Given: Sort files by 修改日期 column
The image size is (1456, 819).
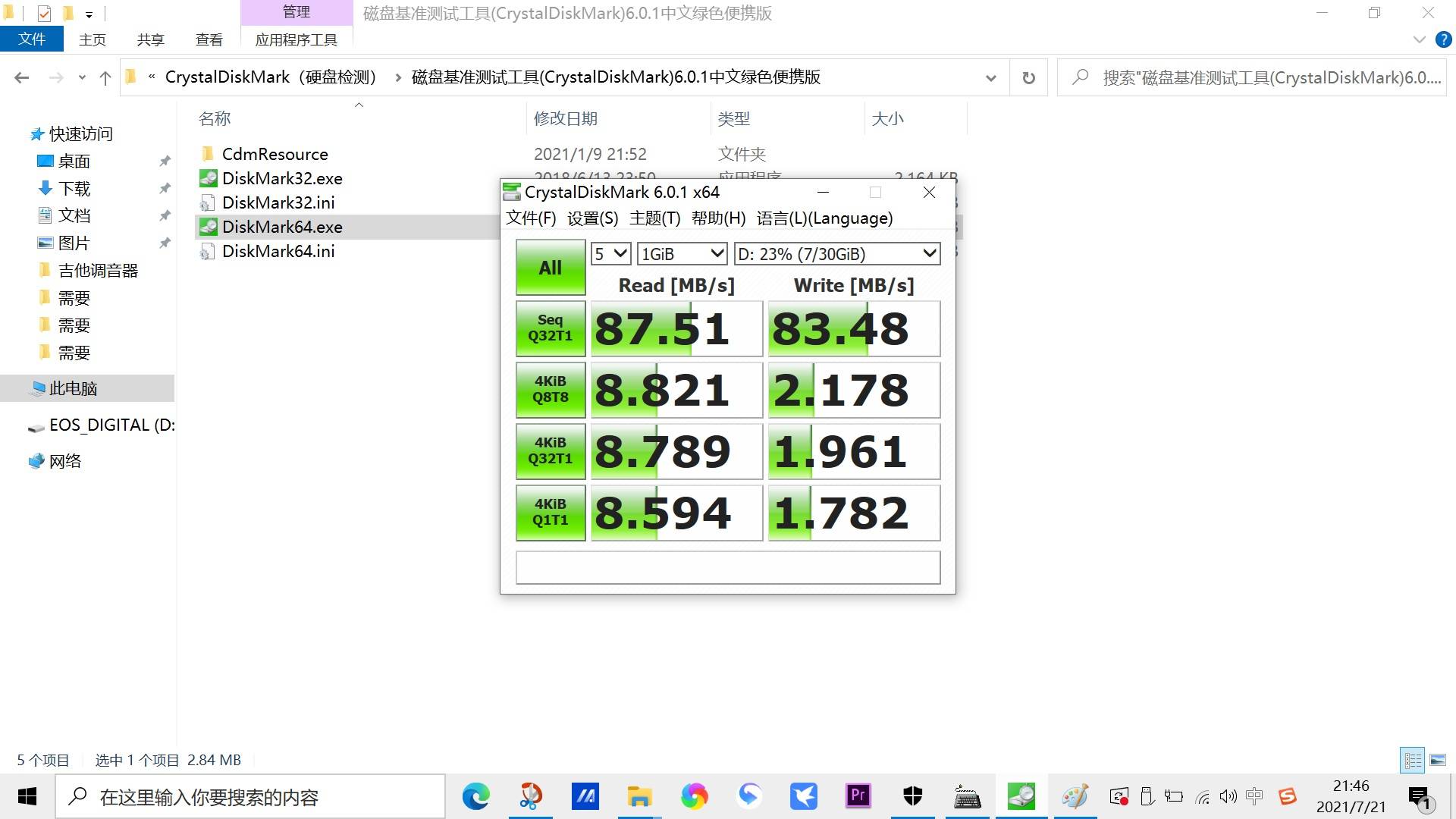Looking at the screenshot, I should coord(566,118).
